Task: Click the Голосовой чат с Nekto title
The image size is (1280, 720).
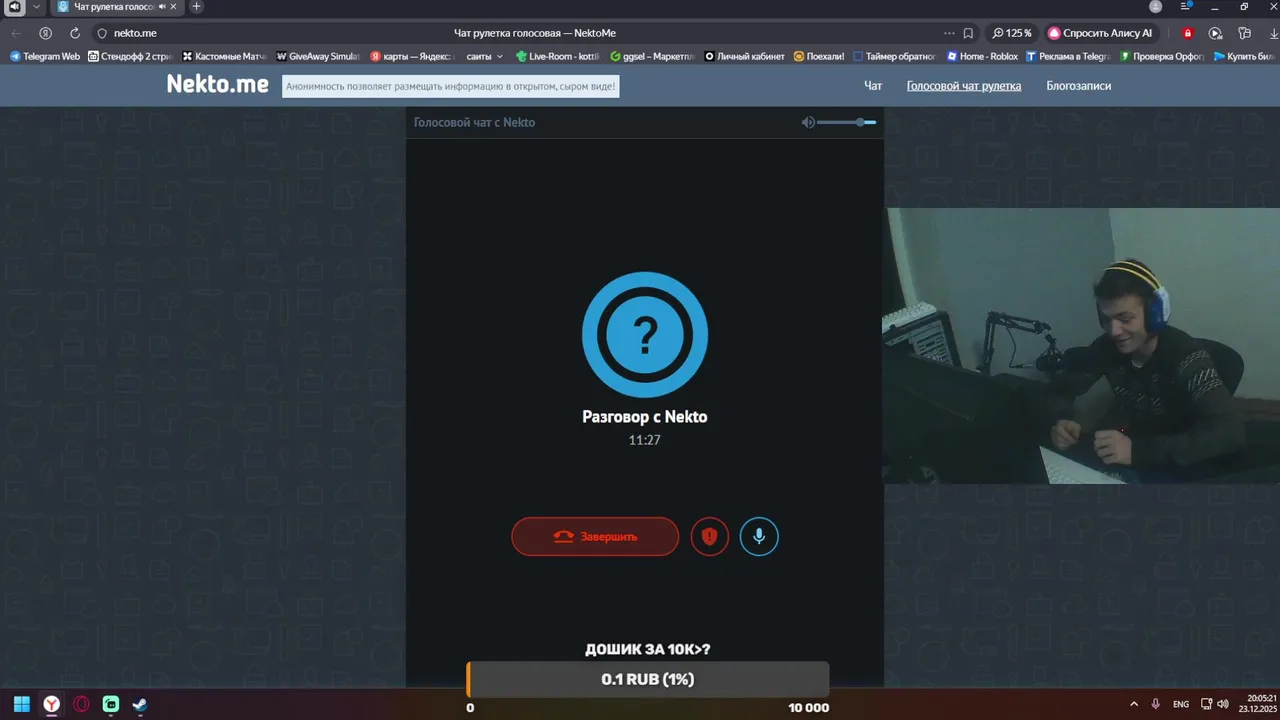Action: coord(475,122)
